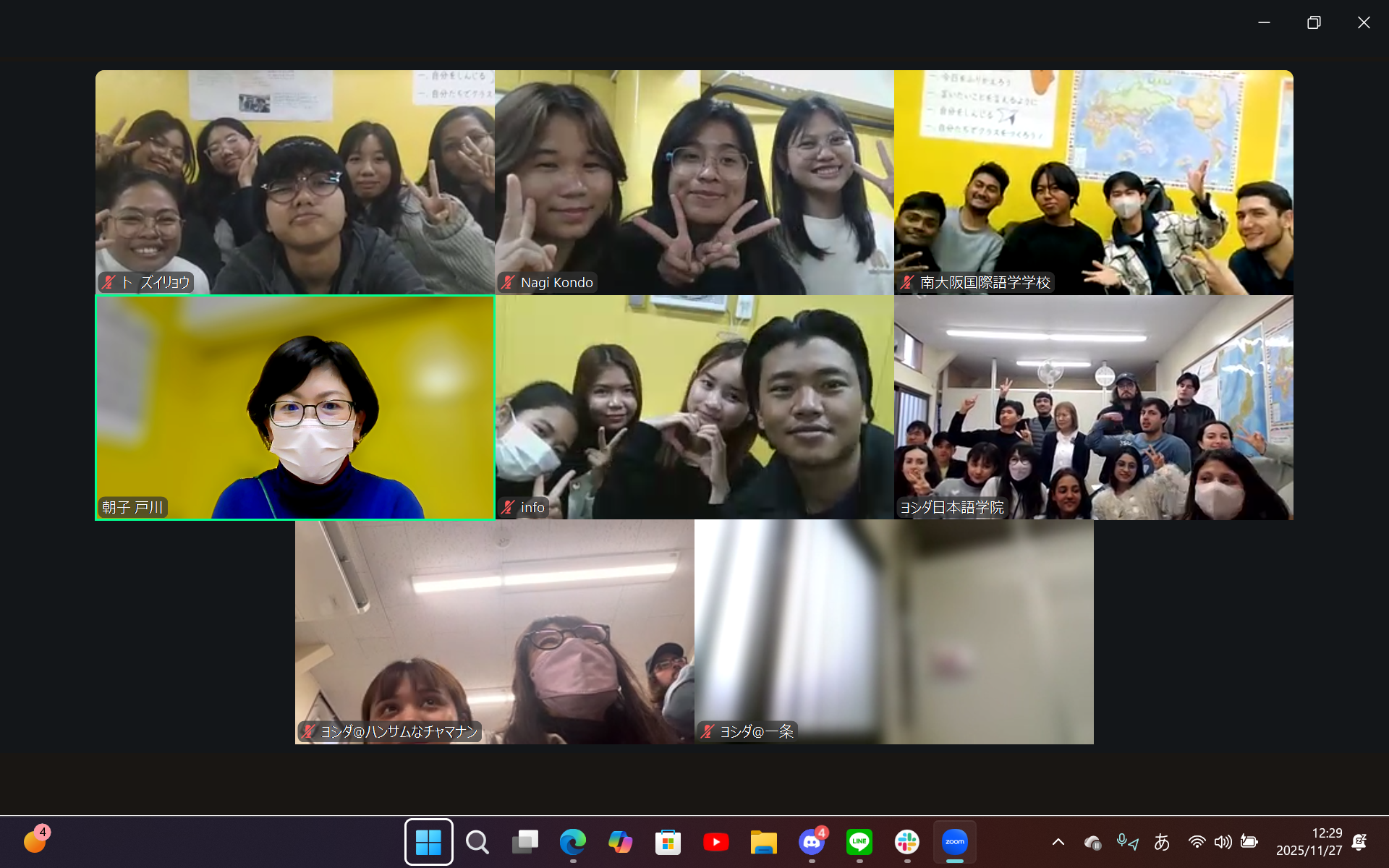Open the notification bell in the system tray
This screenshot has height=868, width=1389.
[1359, 842]
